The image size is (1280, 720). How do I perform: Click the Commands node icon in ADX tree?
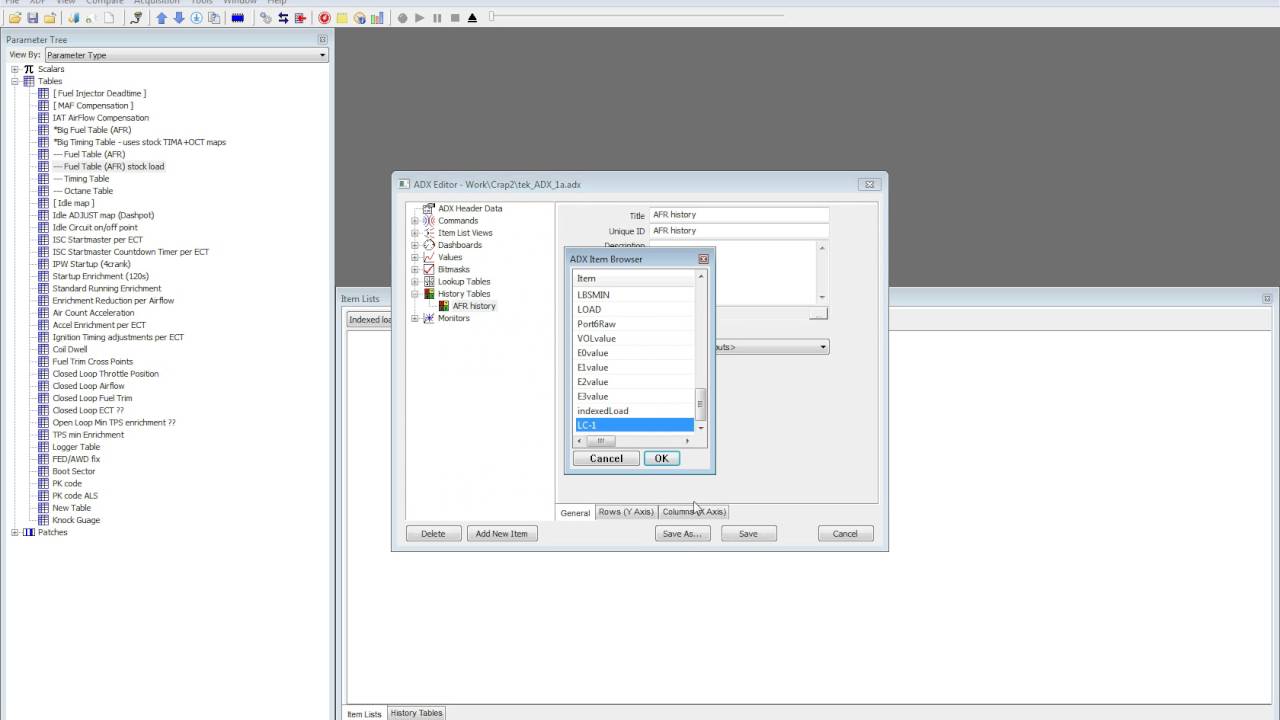pyautogui.click(x=429, y=220)
